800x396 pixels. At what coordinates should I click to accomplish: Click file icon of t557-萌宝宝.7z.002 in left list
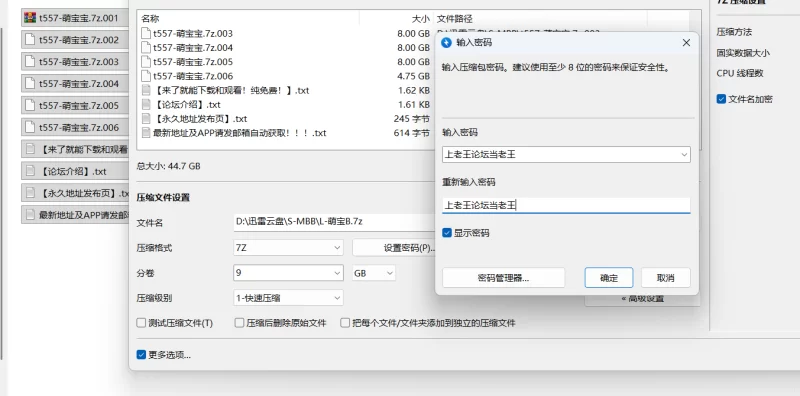(30, 40)
